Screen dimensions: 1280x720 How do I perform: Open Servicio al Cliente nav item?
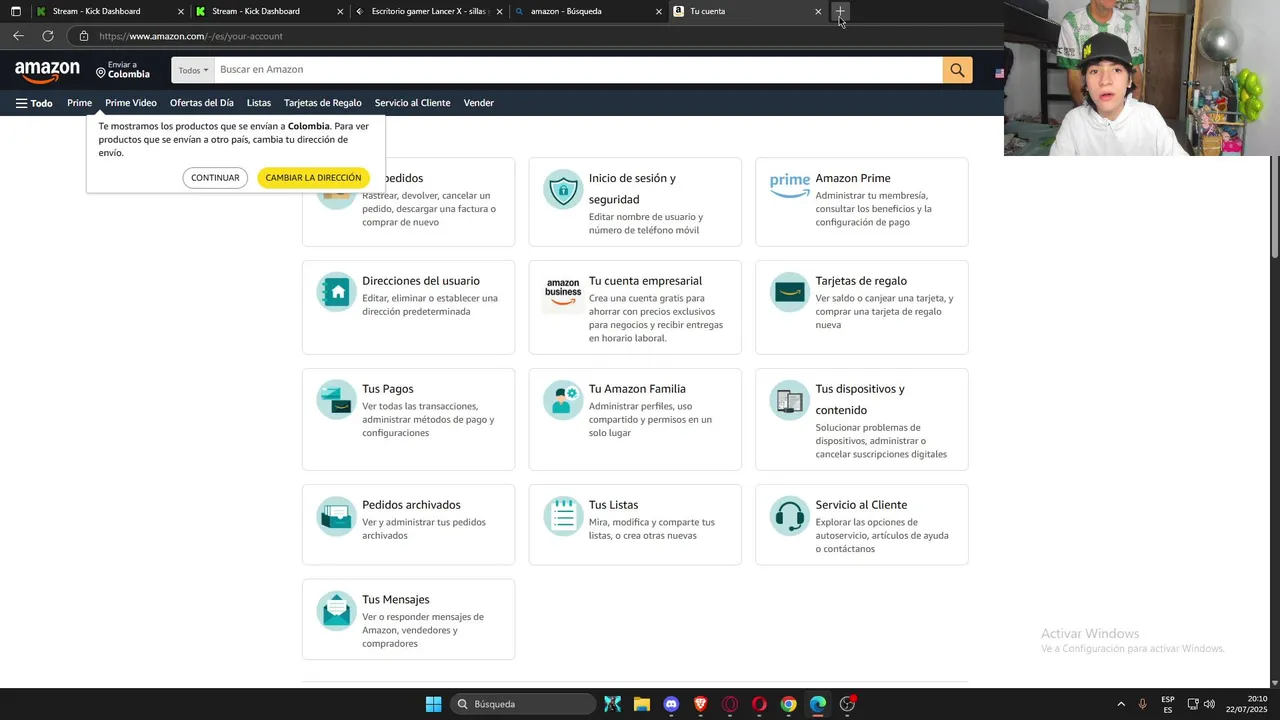[x=413, y=103]
